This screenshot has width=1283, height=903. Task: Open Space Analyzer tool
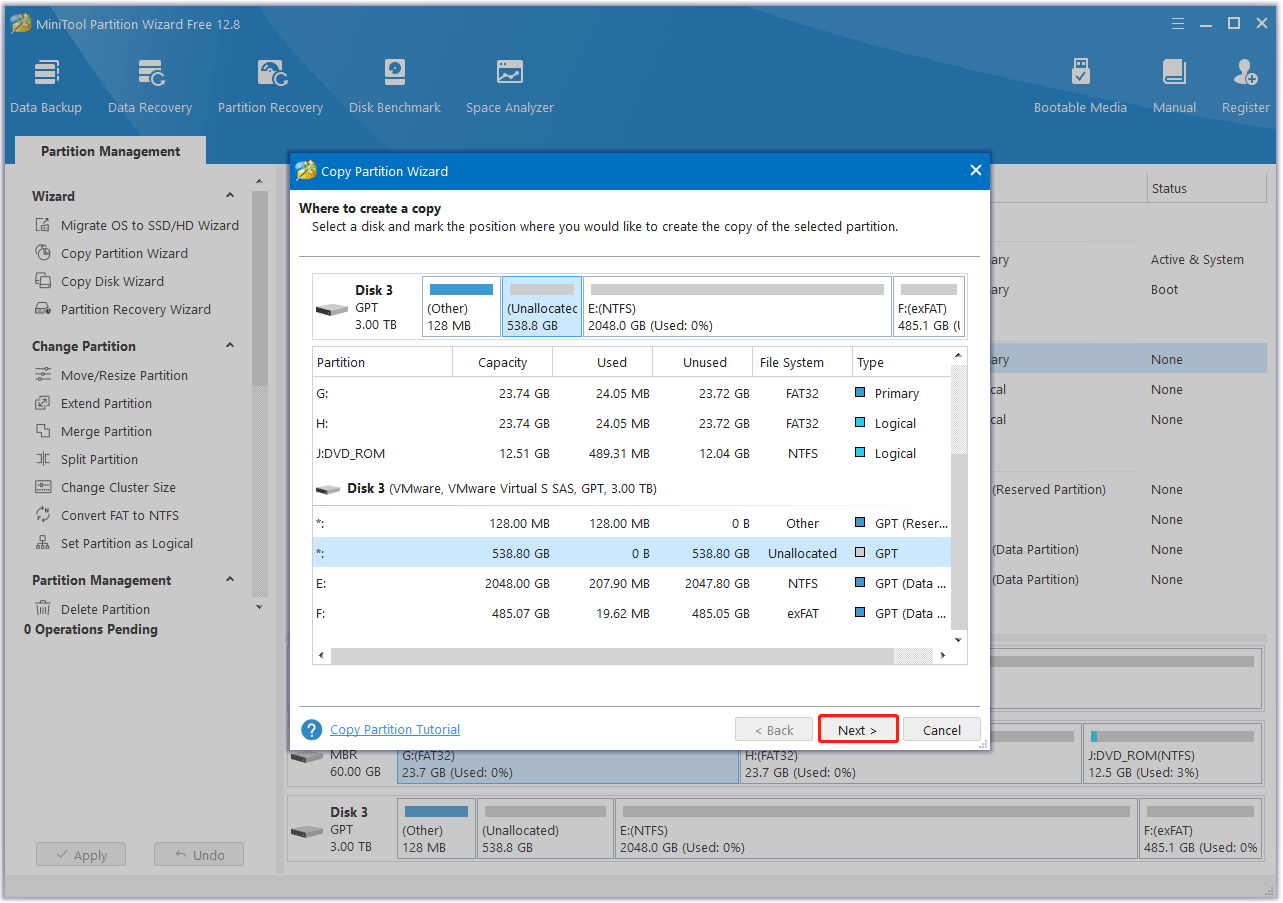coord(509,87)
